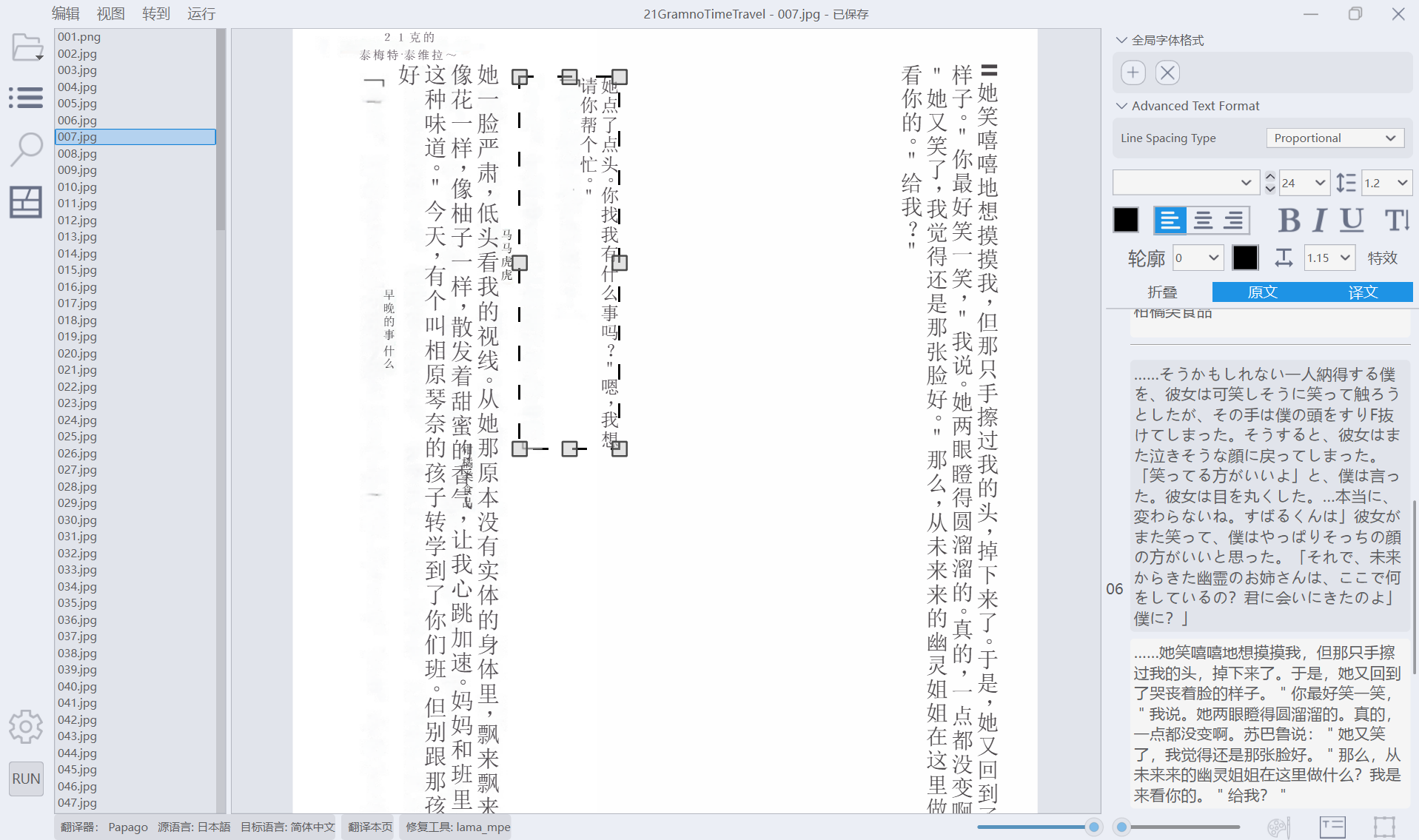This screenshot has width=1419, height=840.
Task: Open the settings gear in left sidebar
Action: coord(26,727)
